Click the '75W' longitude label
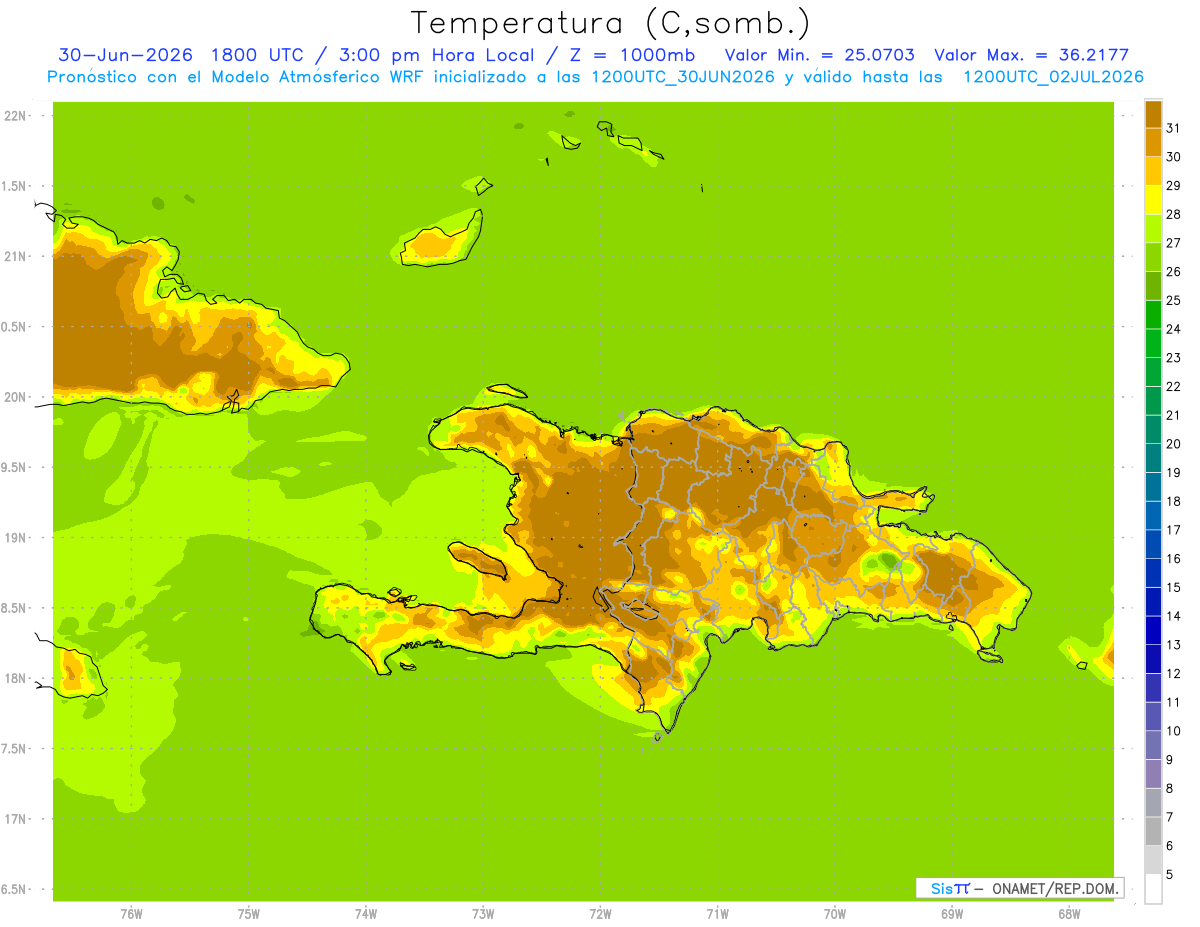The height and width of the screenshot is (927, 1200). click(x=248, y=913)
